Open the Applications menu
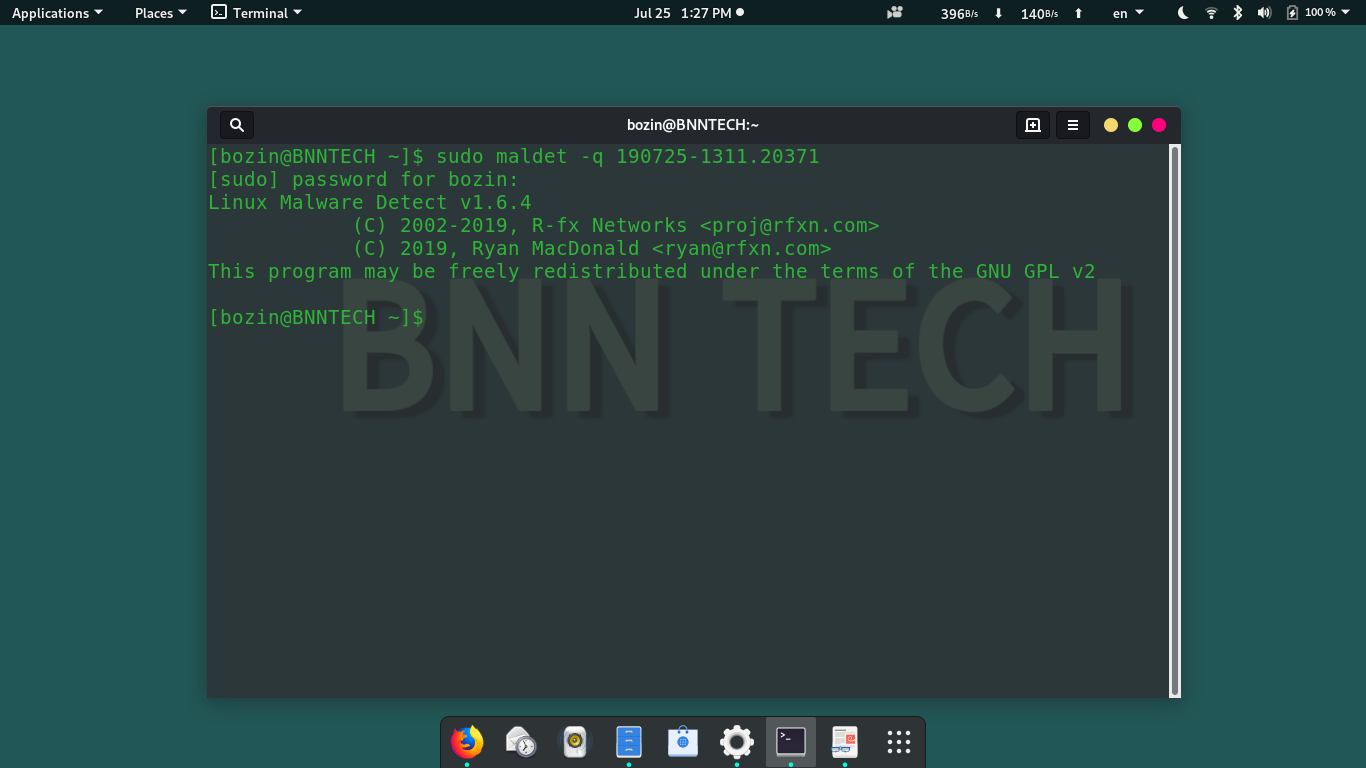The height and width of the screenshot is (768, 1366). 57,13
